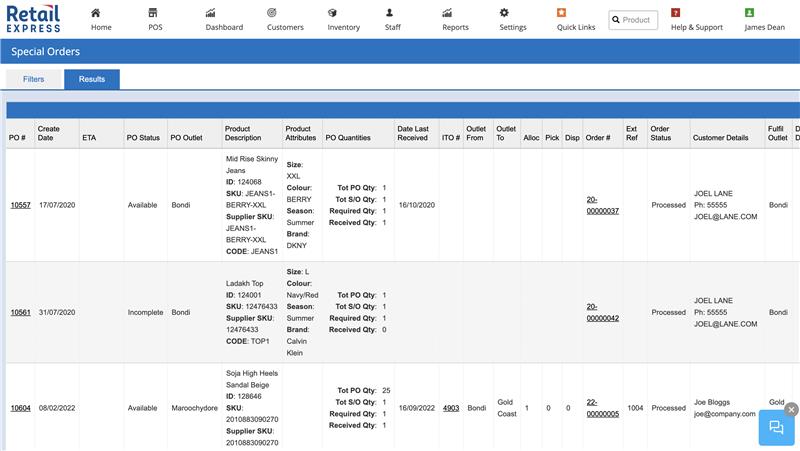Open the POS register icon
This screenshot has height=451, width=800.
point(153,13)
